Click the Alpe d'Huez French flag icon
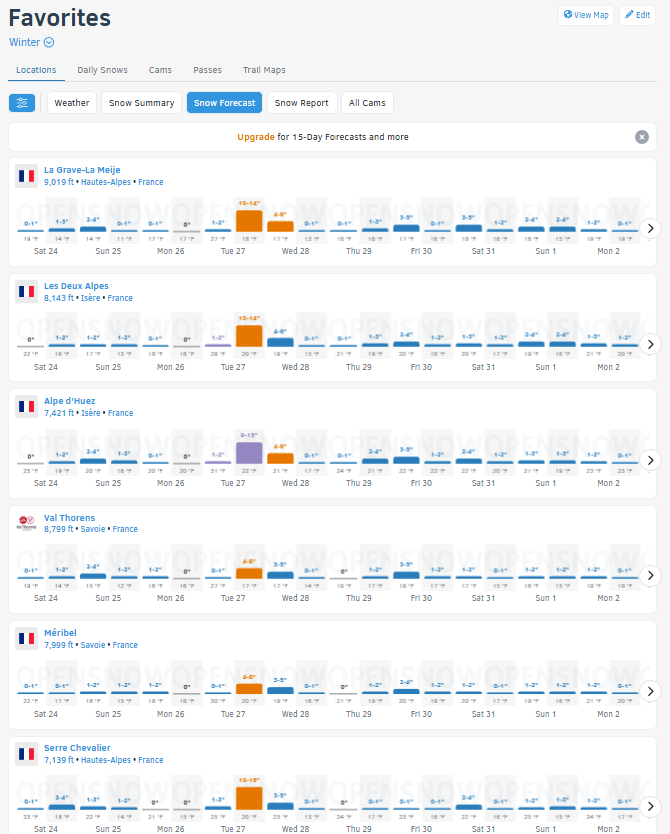 tap(26, 407)
